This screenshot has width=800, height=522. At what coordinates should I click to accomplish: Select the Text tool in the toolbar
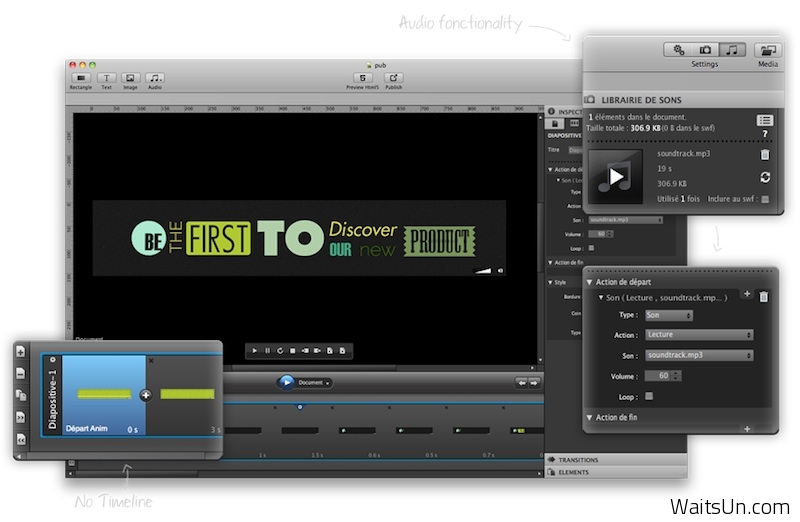point(106,78)
